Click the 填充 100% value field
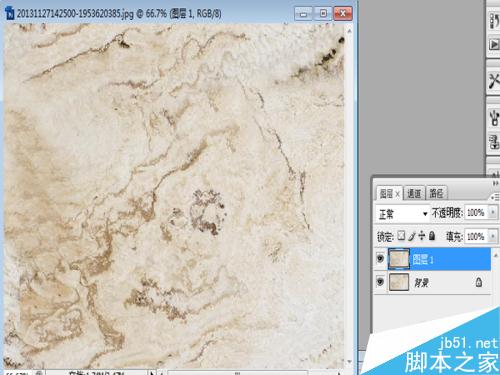This screenshot has width=500, height=375. click(476, 236)
